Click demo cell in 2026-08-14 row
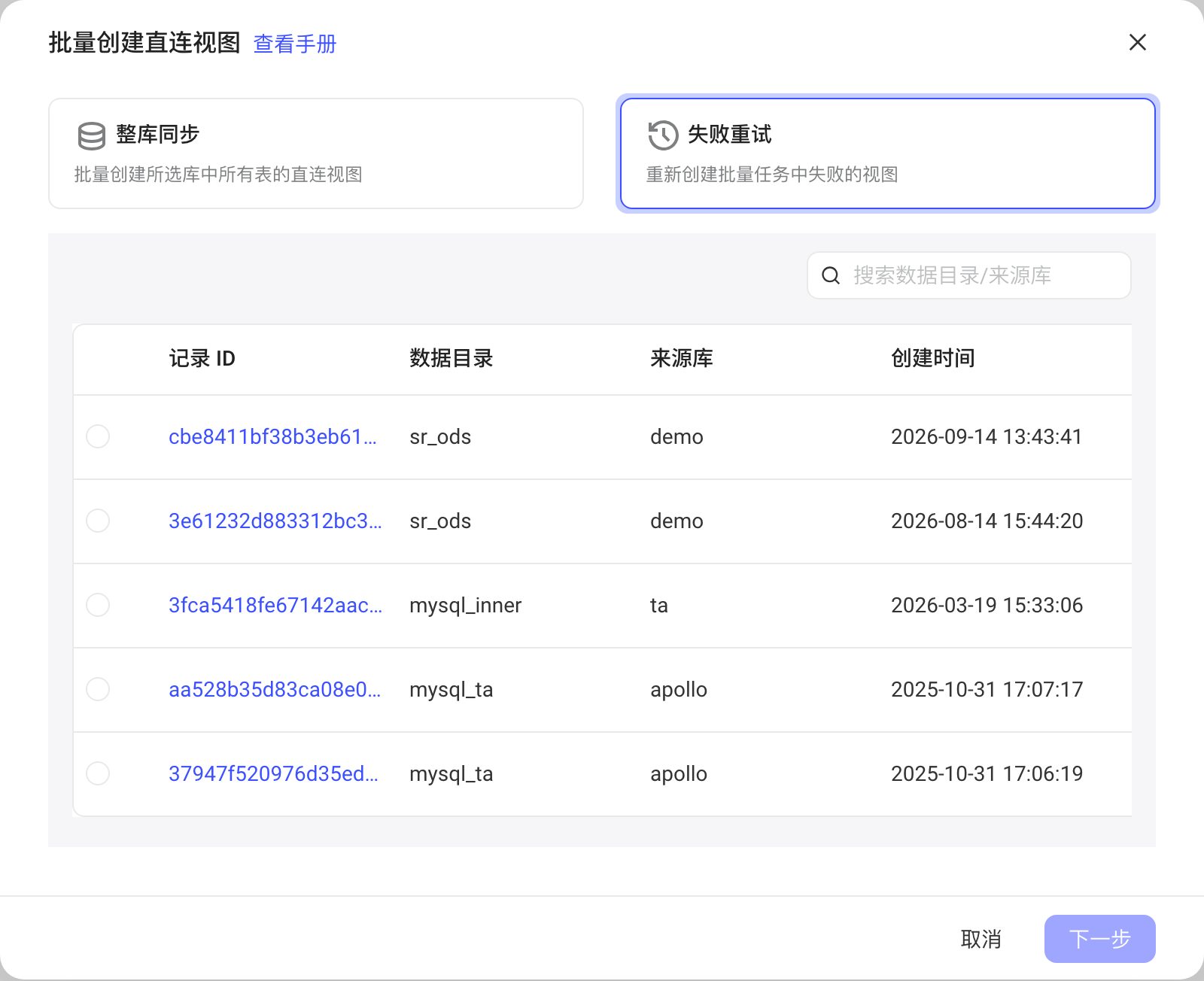1204x981 pixels. point(676,521)
